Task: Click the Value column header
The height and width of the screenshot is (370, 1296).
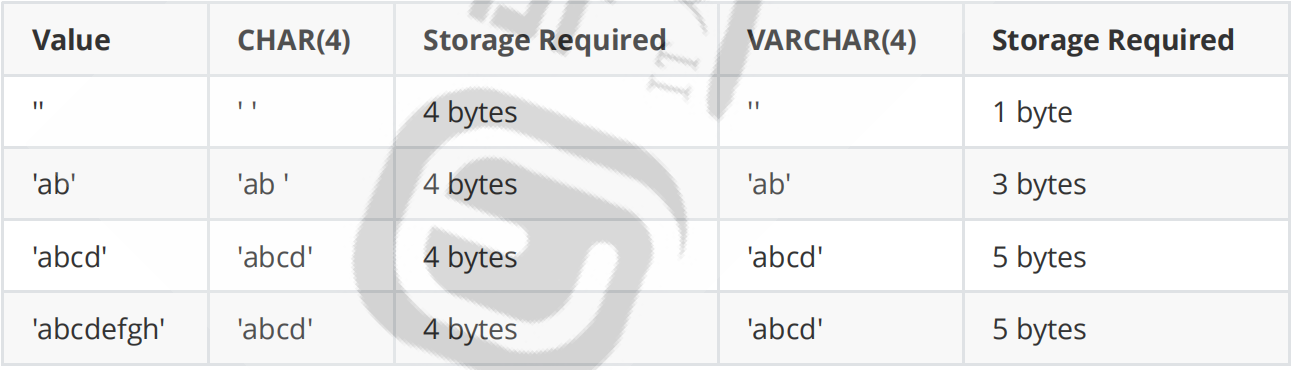Action: (x=71, y=41)
